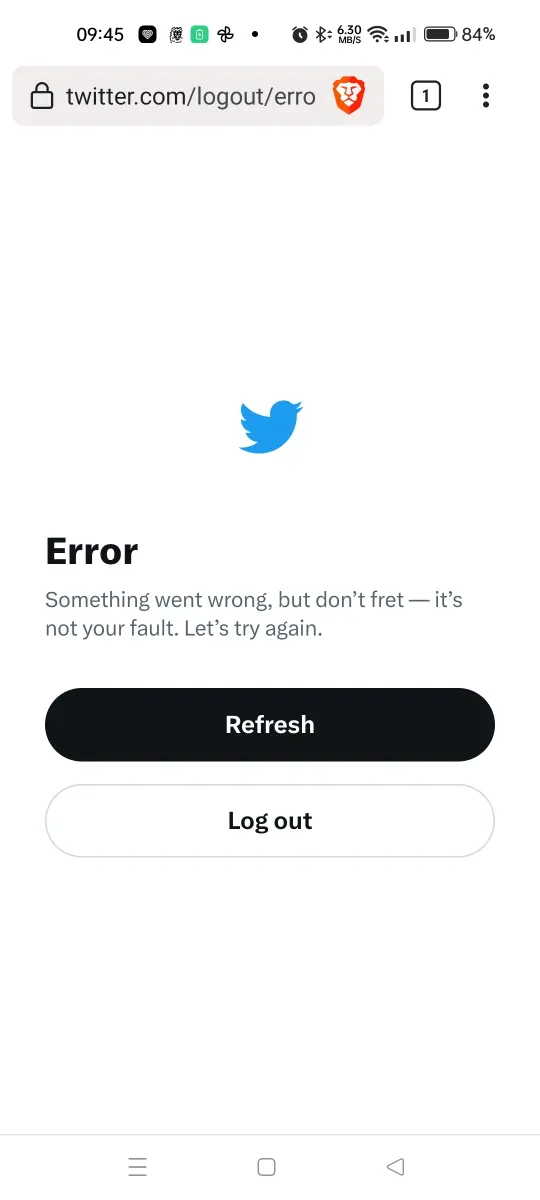Open recent apps via three-line nav icon
The height and width of the screenshot is (1200, 540).
click(138, 1166)
